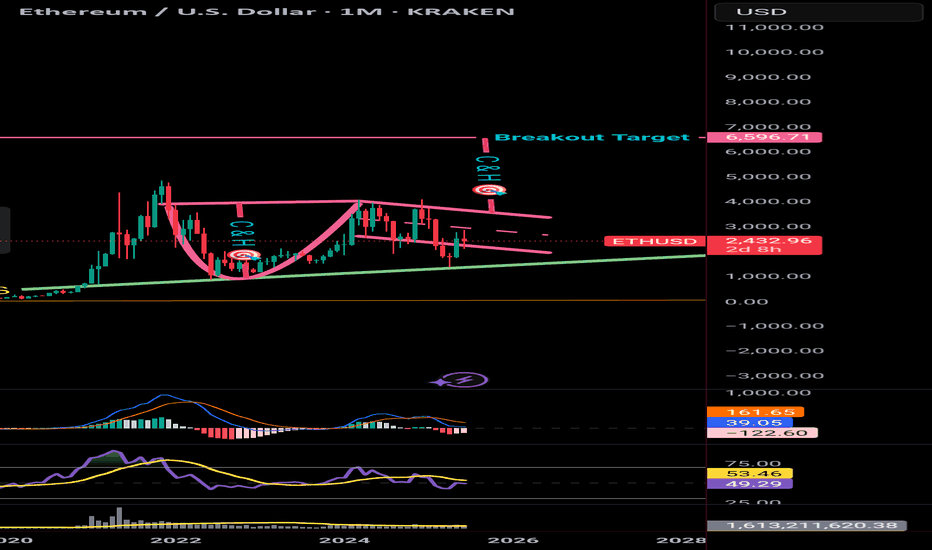
Task: Click the 2022 label on time axis
Action: coord(176,540)
